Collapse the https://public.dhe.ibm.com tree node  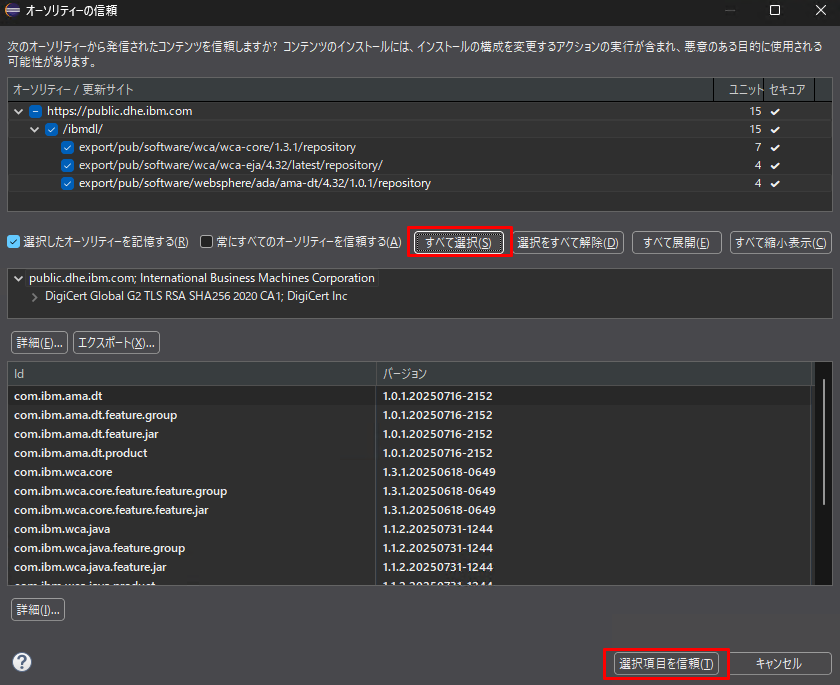click(19, 111)
